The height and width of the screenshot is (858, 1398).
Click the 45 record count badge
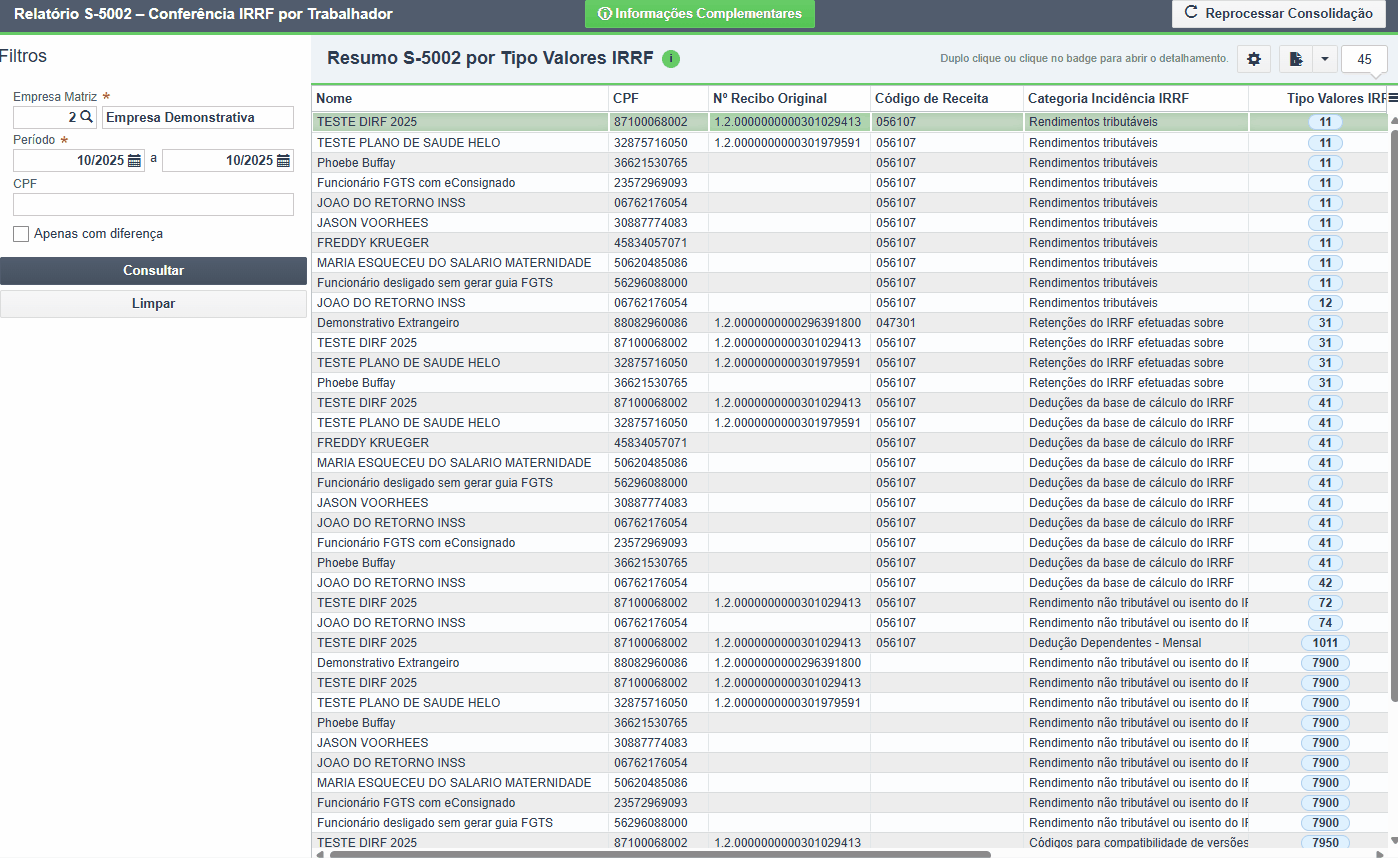pos(1364,60)
